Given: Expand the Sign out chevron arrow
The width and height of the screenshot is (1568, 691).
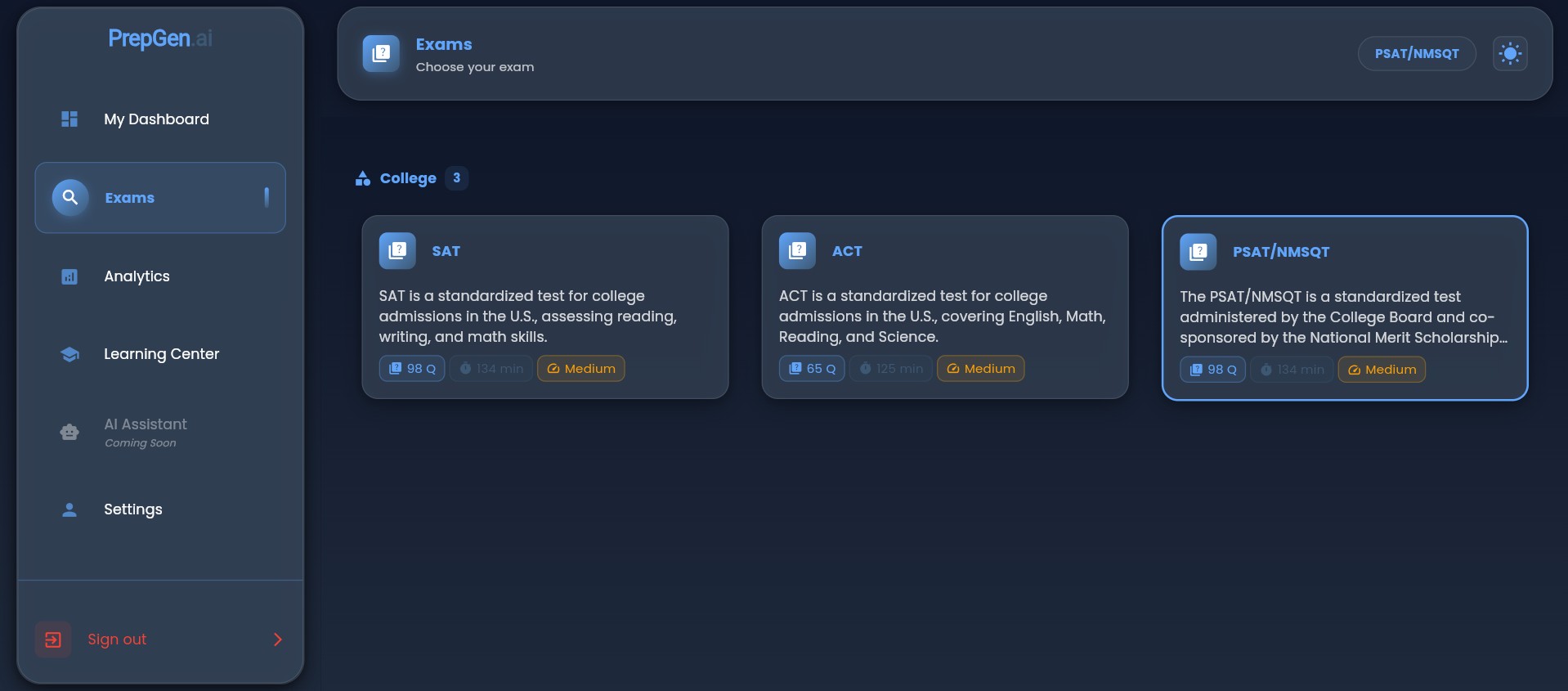Looking at the screenshot, I should tap(278, 639).
